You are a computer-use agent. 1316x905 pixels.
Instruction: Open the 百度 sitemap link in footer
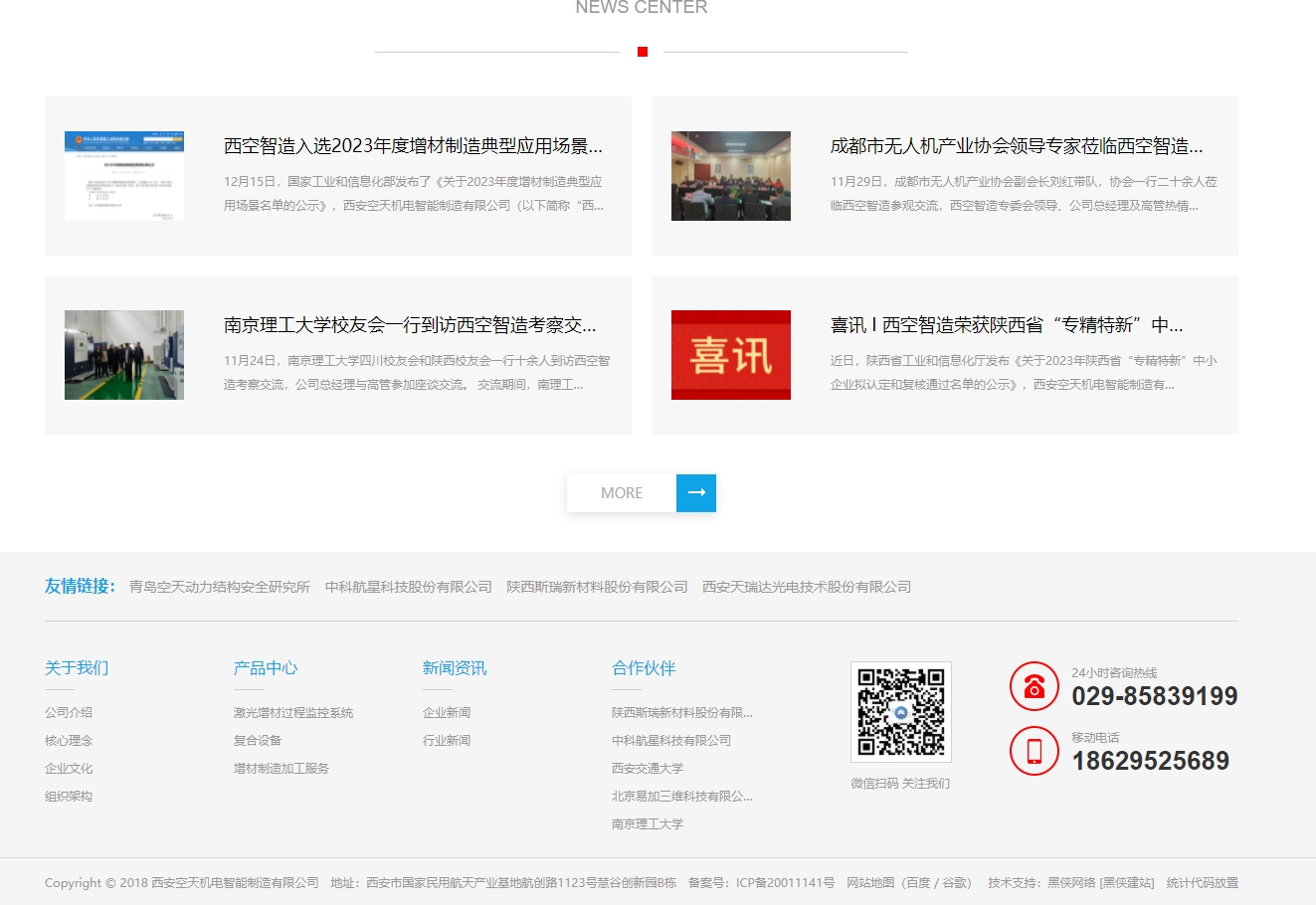pyautogui.click(x=918, y=883)
